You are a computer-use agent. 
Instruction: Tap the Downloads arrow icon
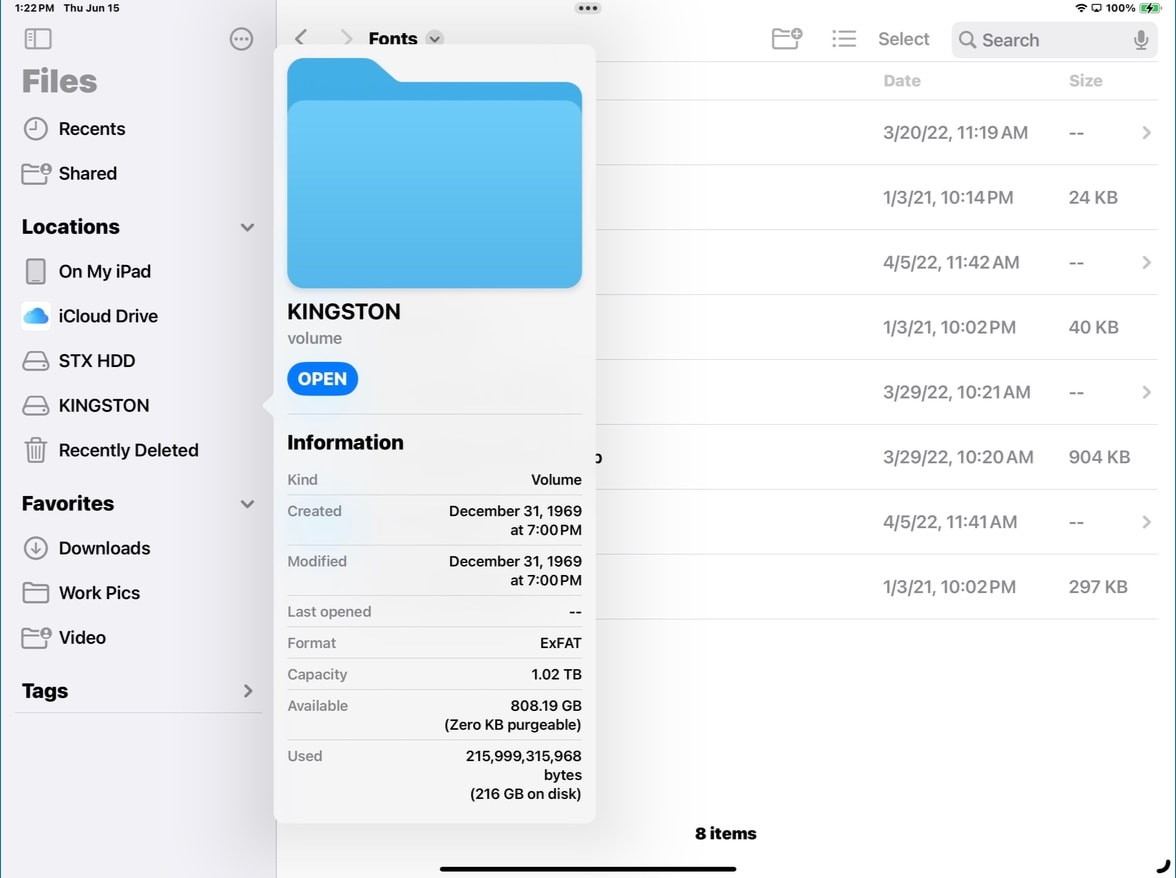point(35,548)
